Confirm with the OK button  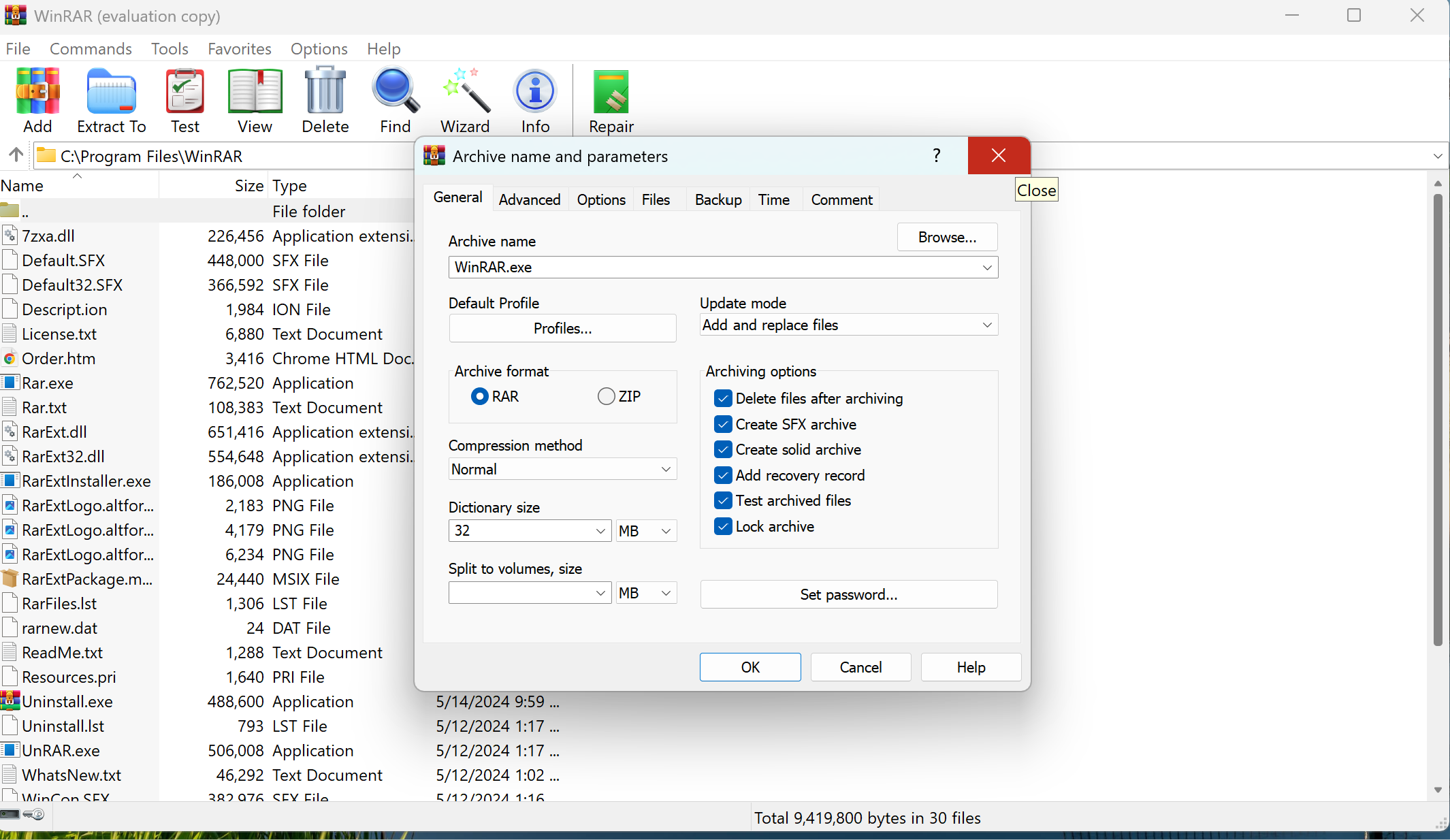(750, 667)
